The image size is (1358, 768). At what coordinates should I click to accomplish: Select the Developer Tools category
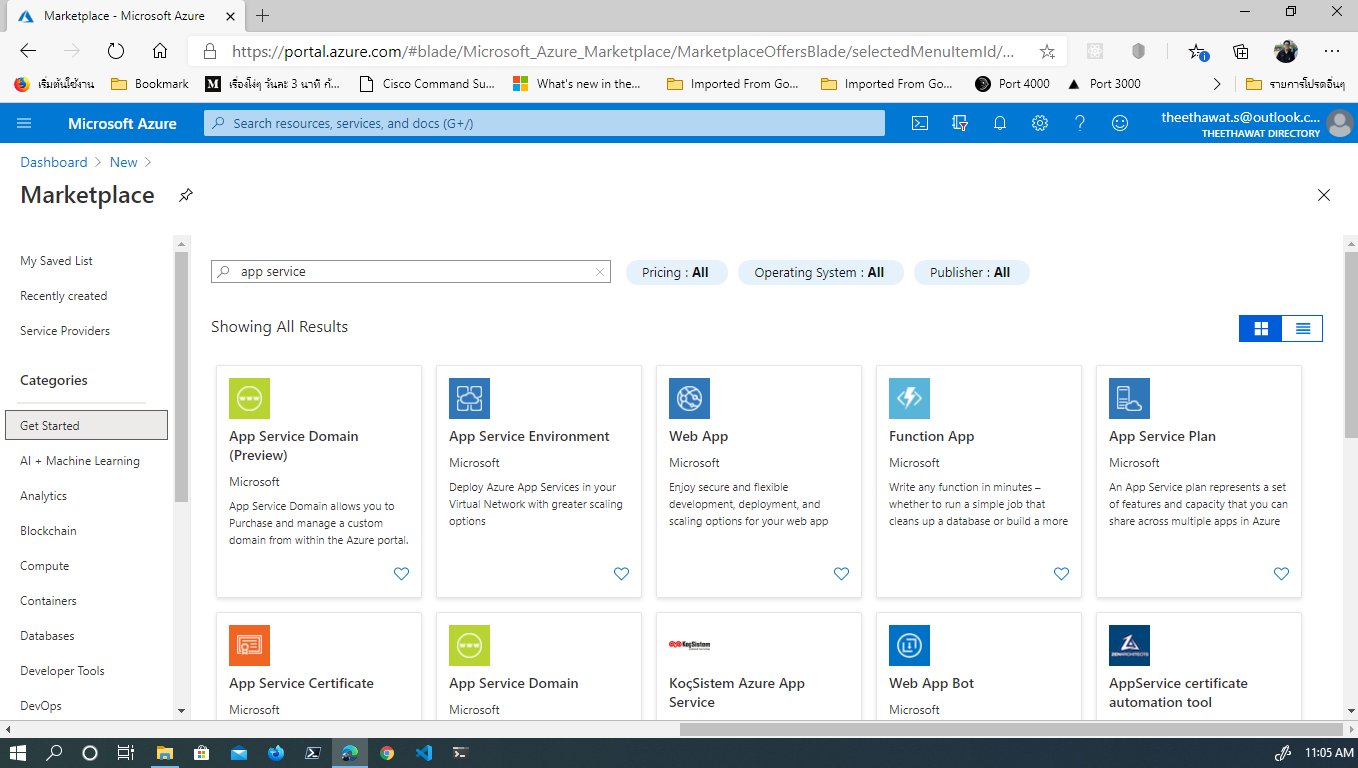pos(62,671)
